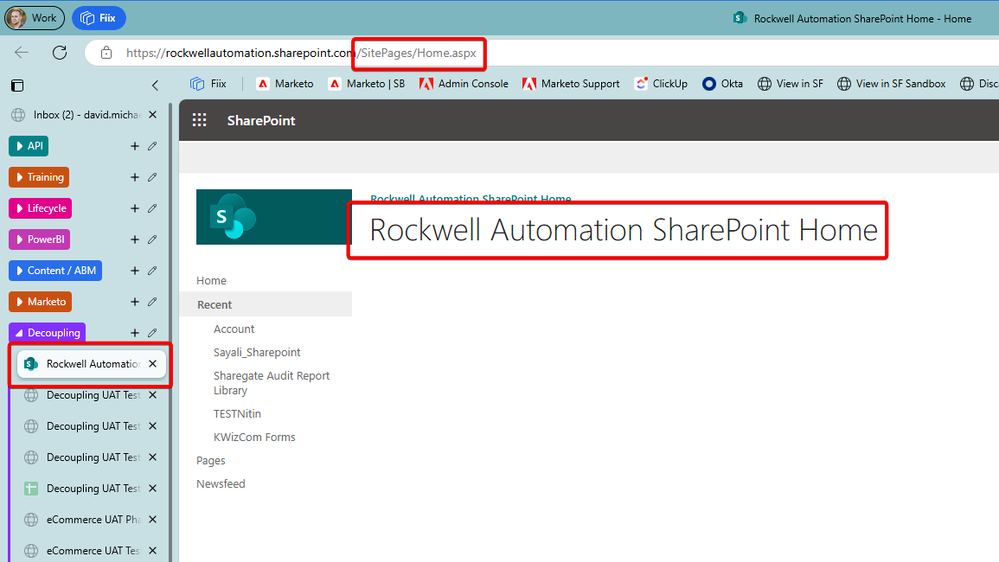Image resolution: width=999 pixels, height=562 pixels.
Task: Expand the PowerBI tab group
Action: [40, 240]
